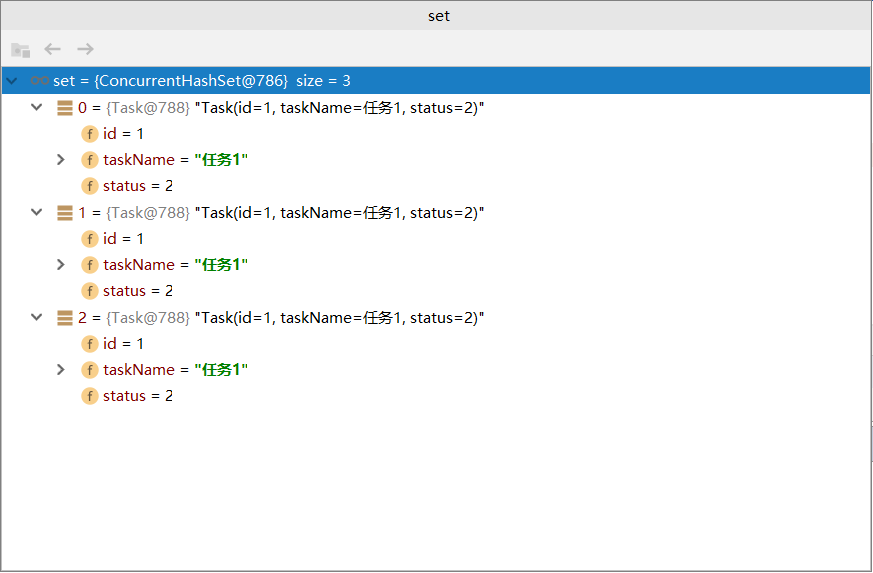The image size is (873, 573).
Task: Expand taskName field under element 0
Action: click(x=61, y=159)
